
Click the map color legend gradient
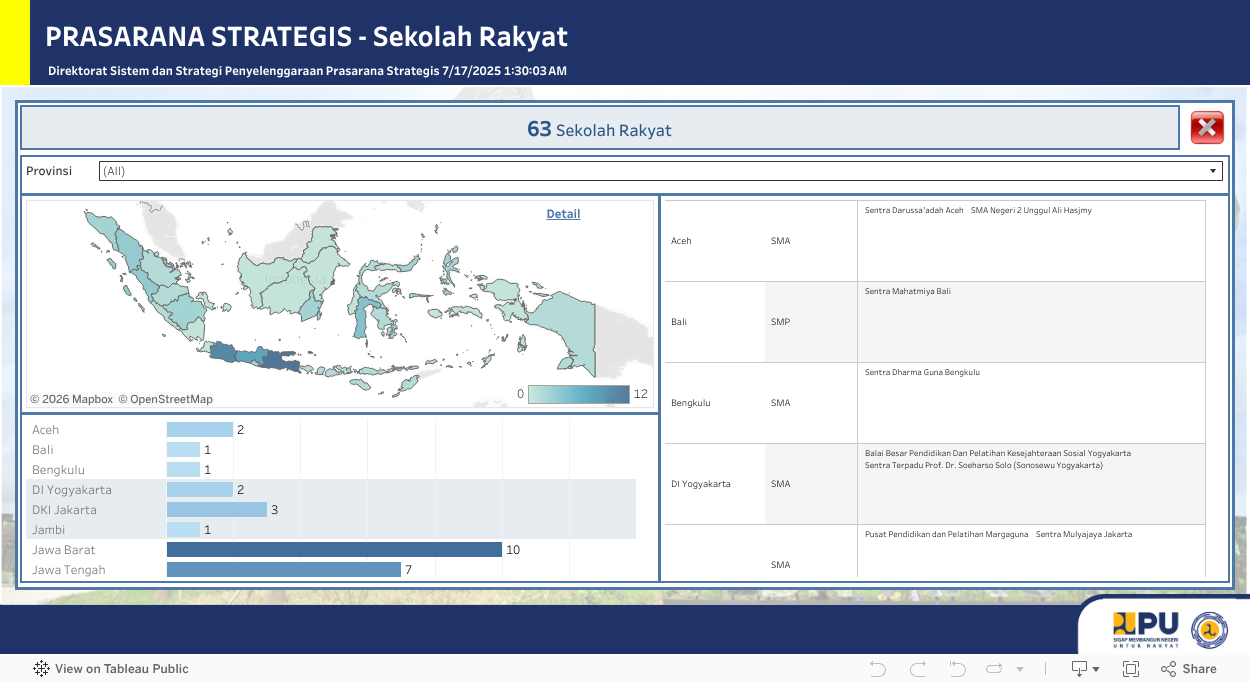[x=578, y=394]
